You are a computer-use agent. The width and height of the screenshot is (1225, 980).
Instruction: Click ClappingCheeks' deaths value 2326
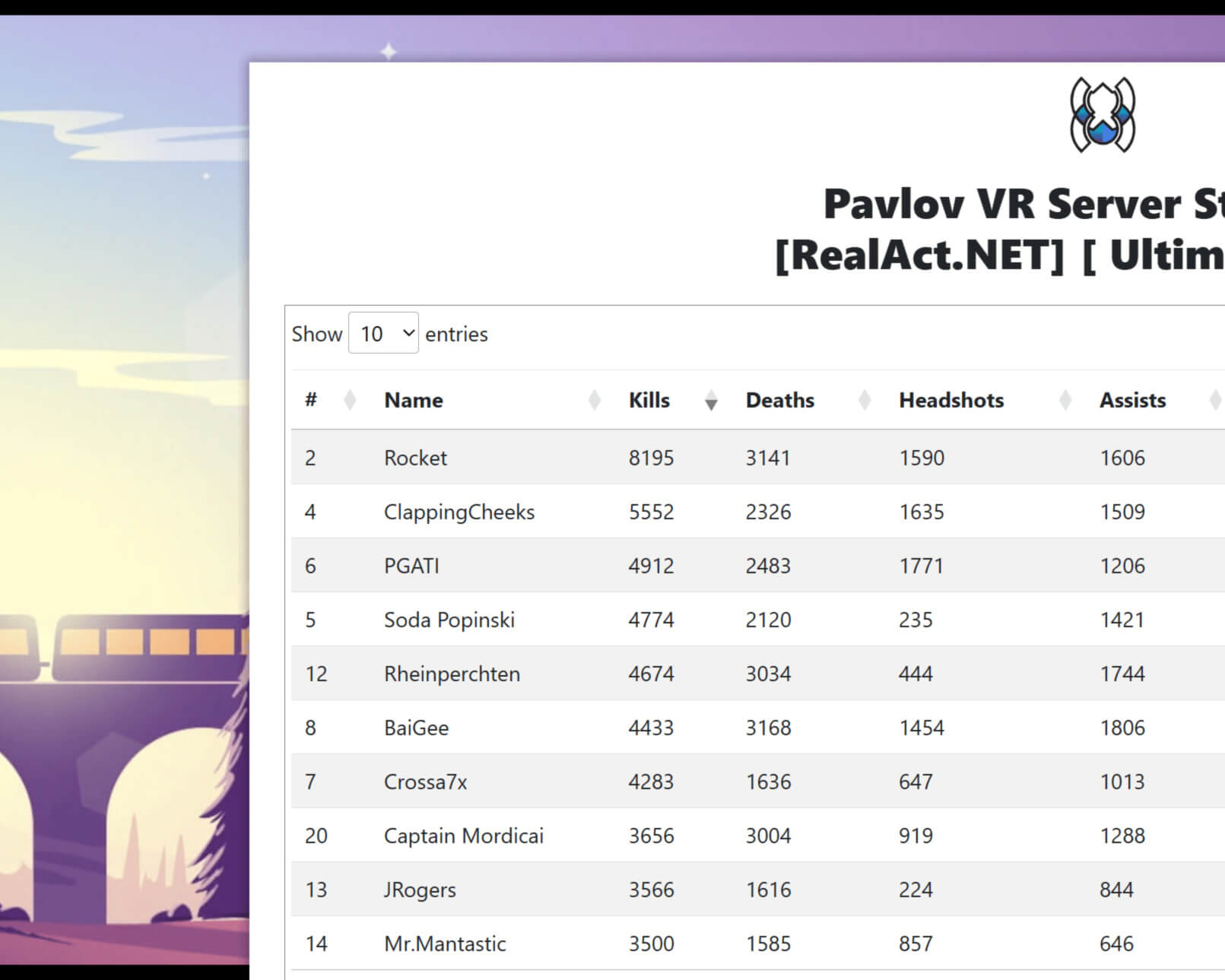click(768, 512)
